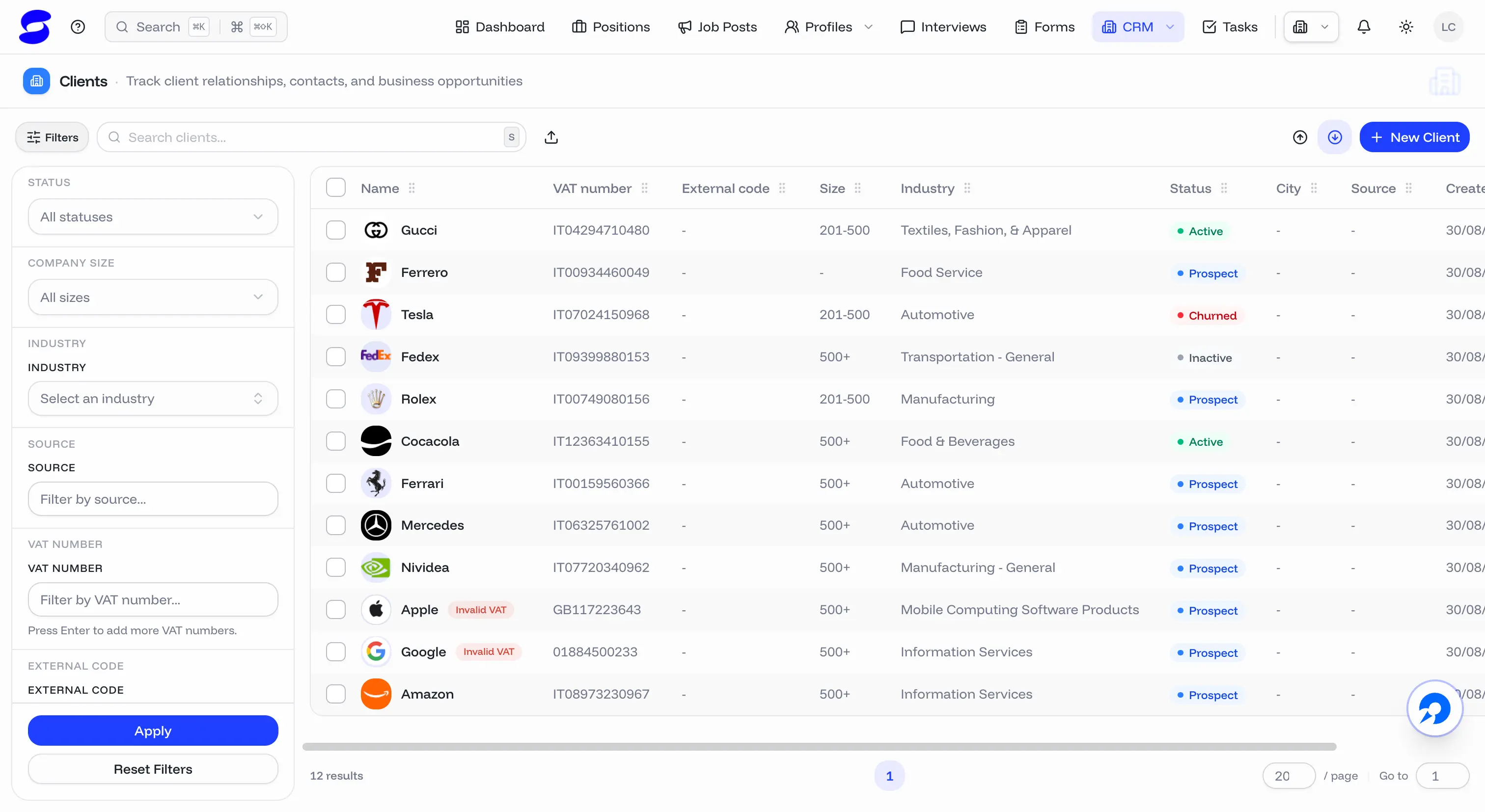1485x812 pixels.
Task: Toggle the light/dark theme sun icon
Action: (1406, 27)
